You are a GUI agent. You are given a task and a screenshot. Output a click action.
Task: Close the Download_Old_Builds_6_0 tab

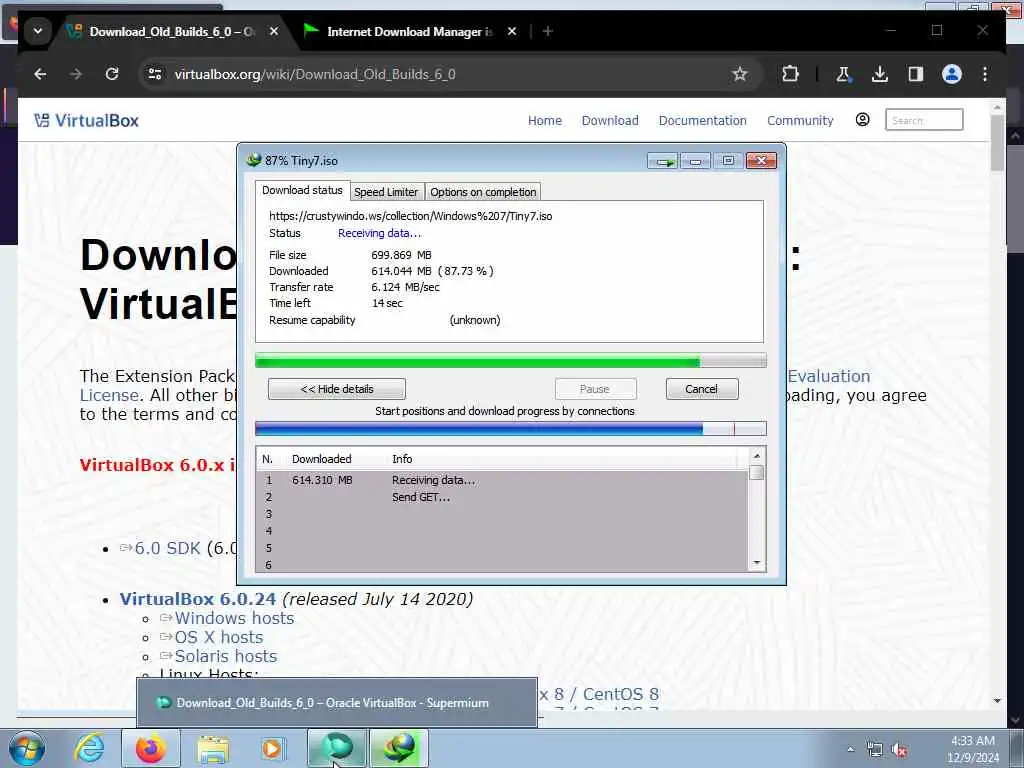274,31
